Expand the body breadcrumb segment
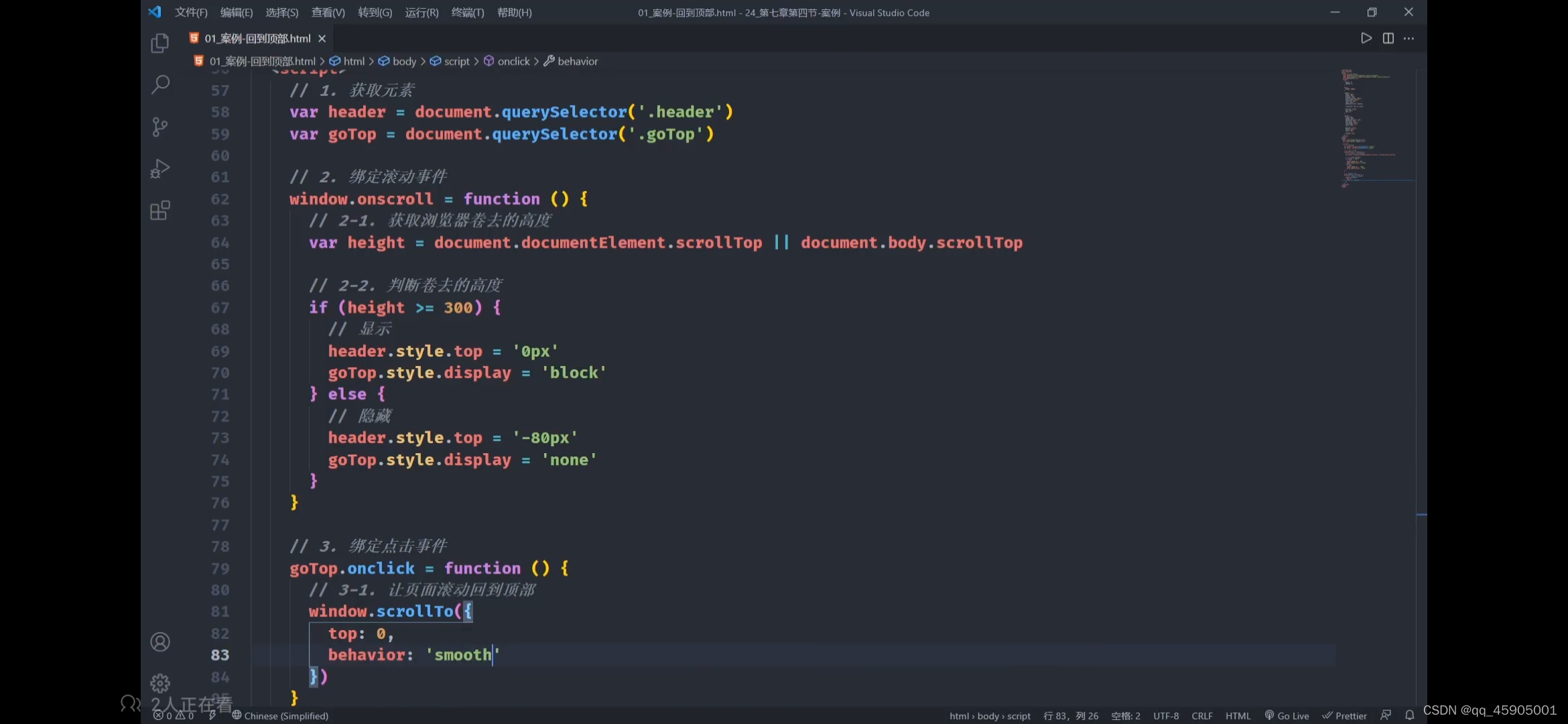Viewport: 1568px width, 724px height. pyautogui.click(x=404, y=61)
